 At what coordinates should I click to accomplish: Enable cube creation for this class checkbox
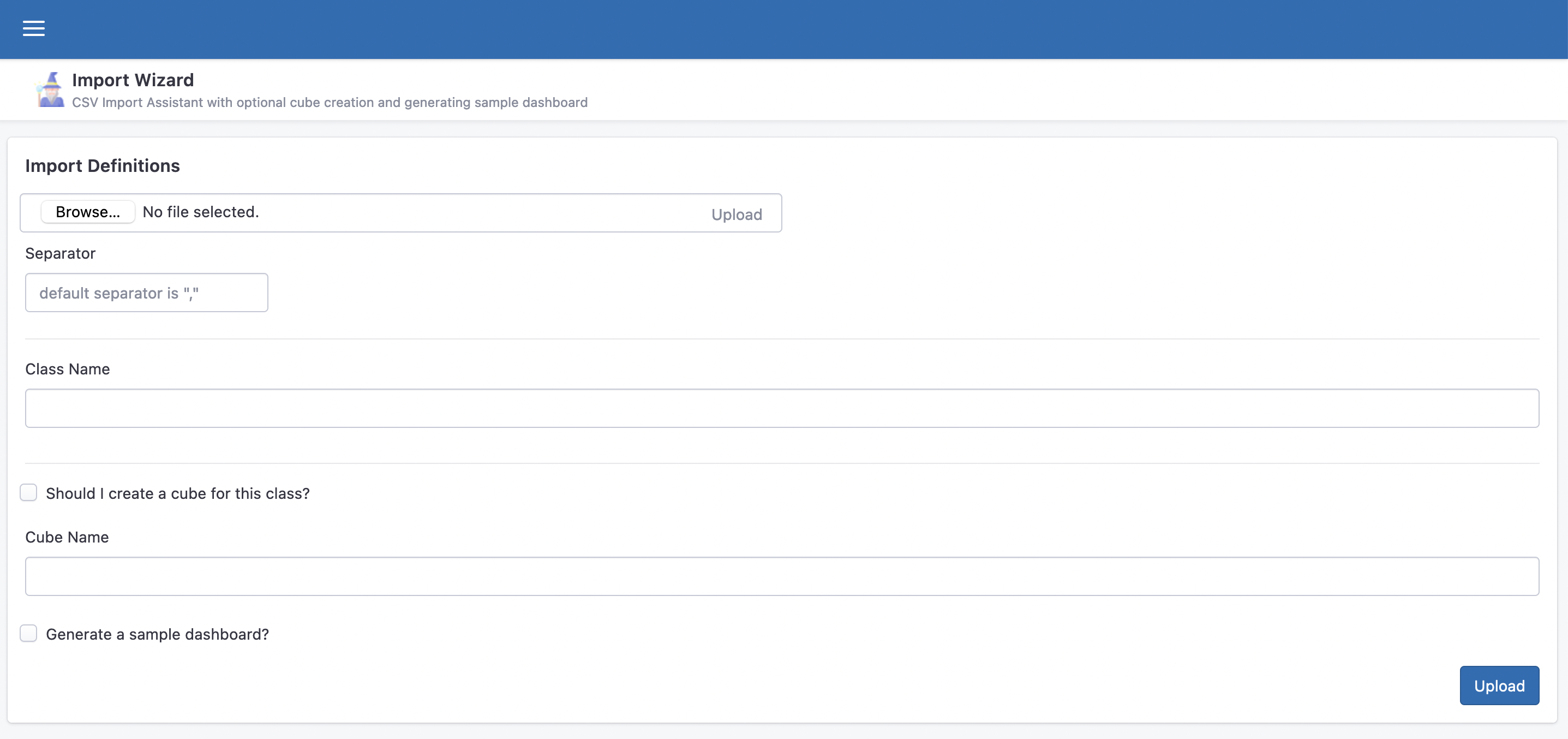coord(28,492)
